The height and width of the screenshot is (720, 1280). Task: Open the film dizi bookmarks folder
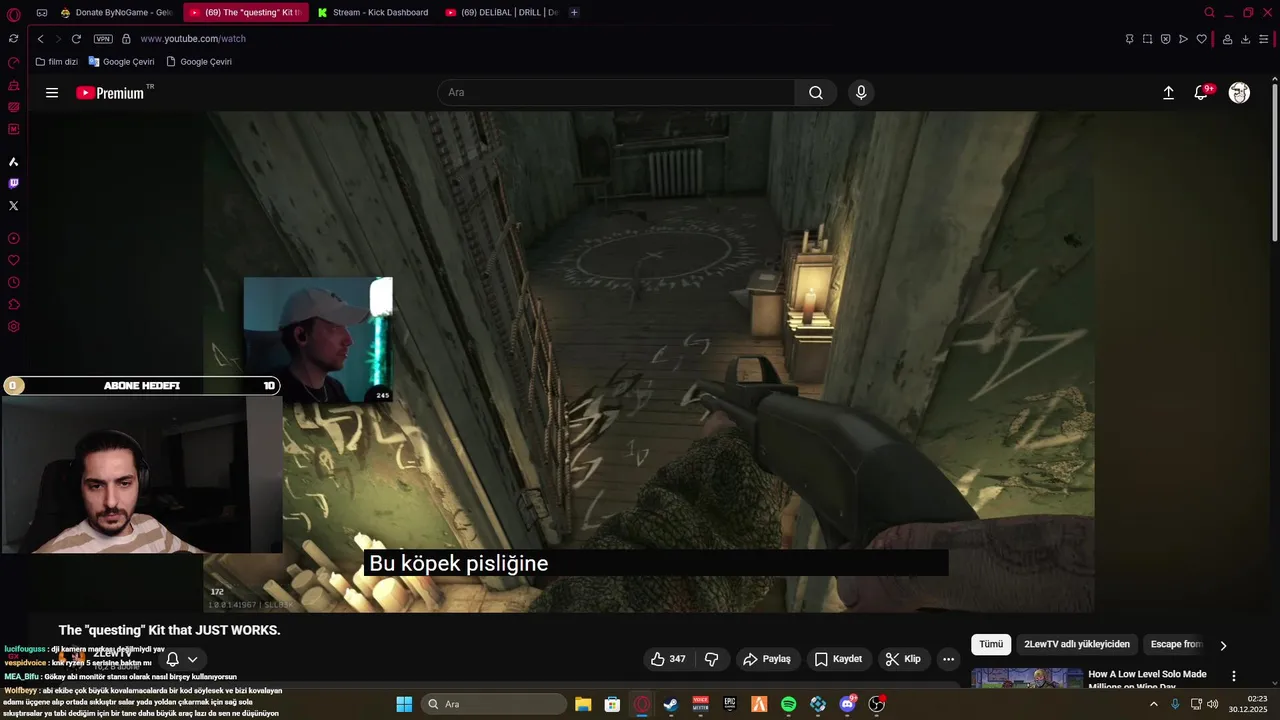coord(56,62)
